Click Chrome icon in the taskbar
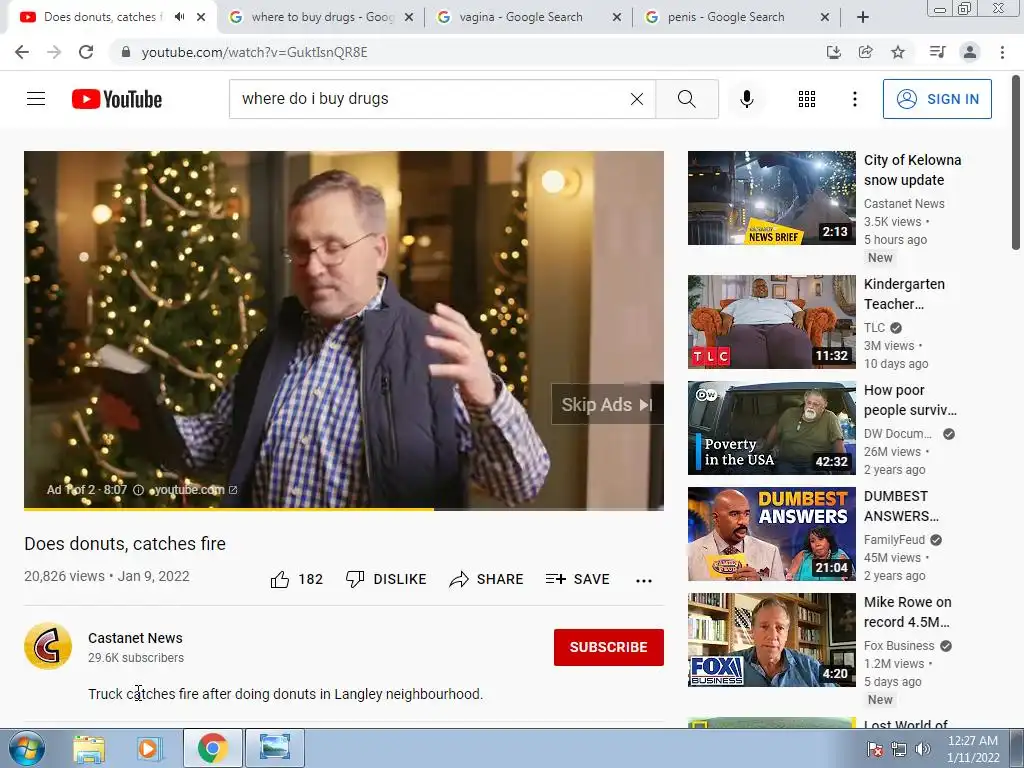Image resolution: width=1024 pixels, height=768 pixels. pyautogui.click(x=212, y=748)
